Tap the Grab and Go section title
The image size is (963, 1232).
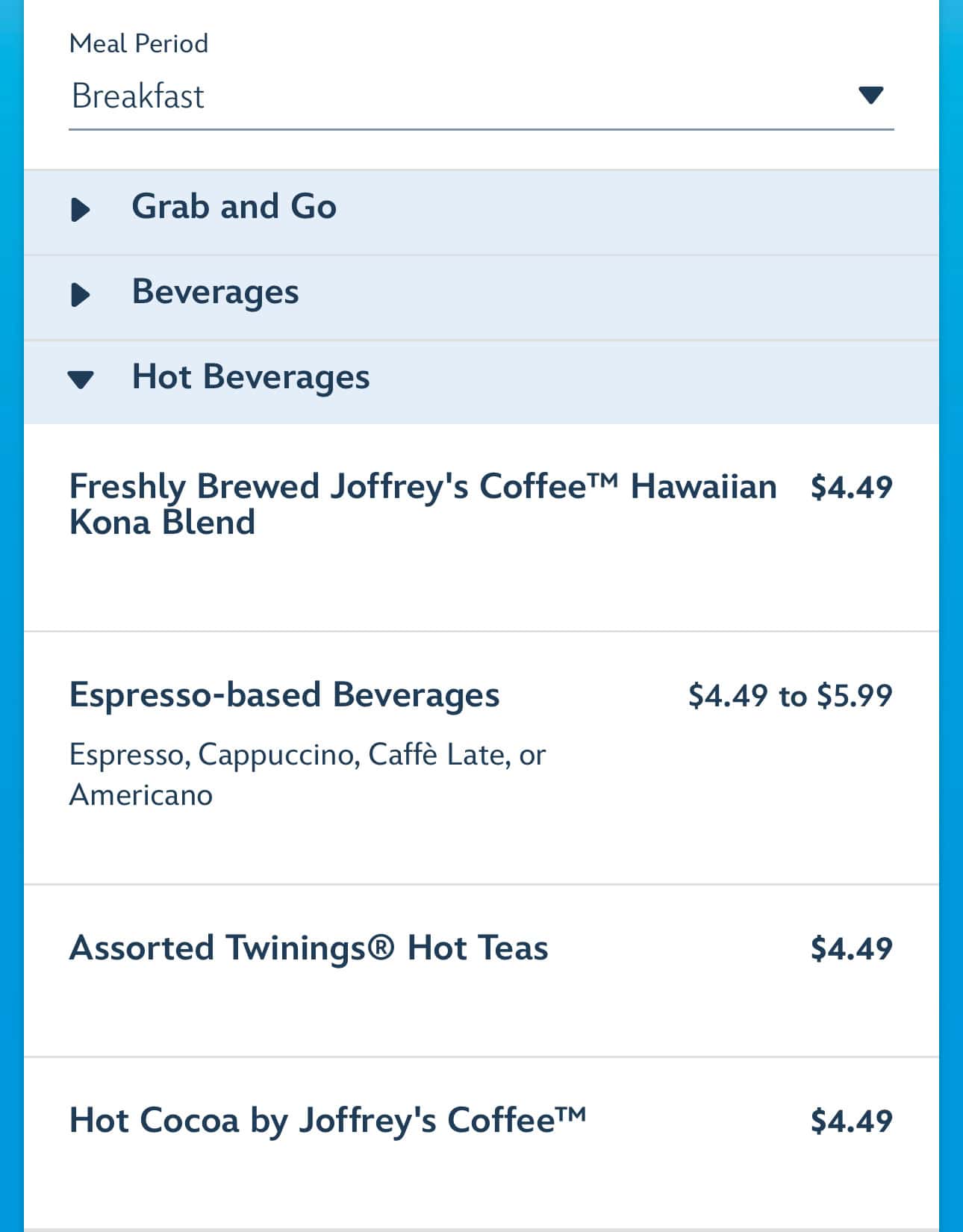coord(234,207)
